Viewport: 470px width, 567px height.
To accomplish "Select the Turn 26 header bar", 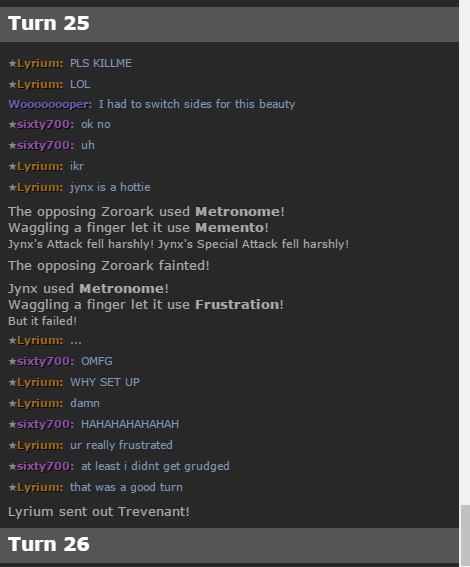I will click(x=229, y=545).
